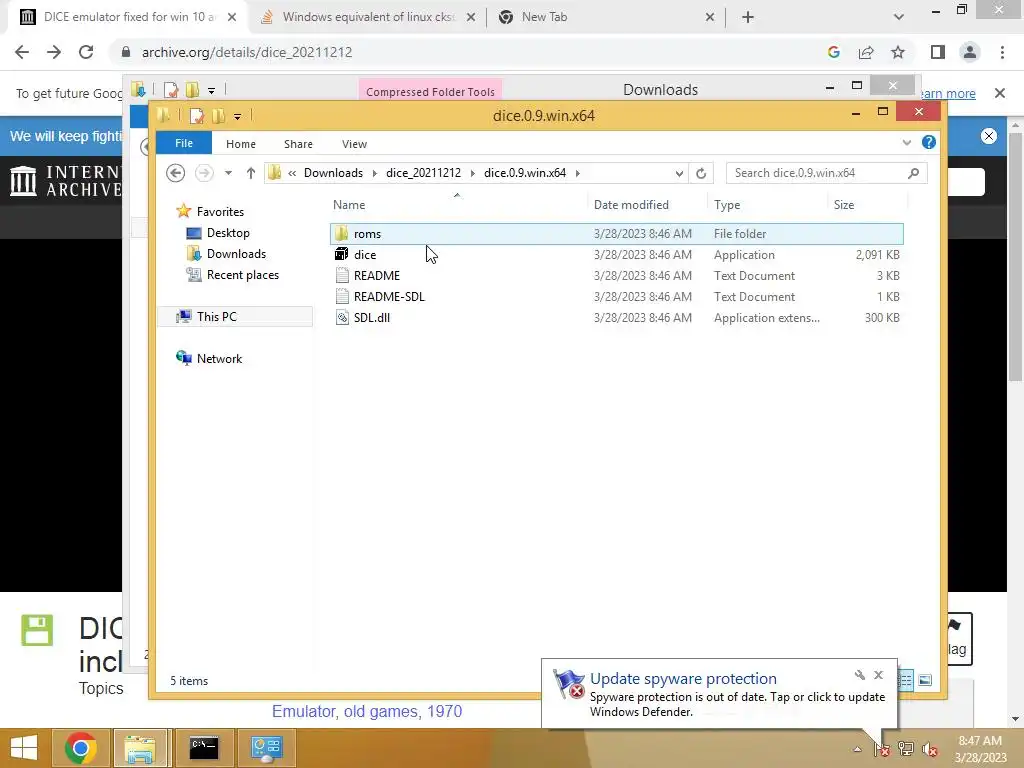Image resolution: width=1024 pixels, height=768 pixels.
Task: Click the Explorer Forward arrow button
Action: (x=204, y=173)
